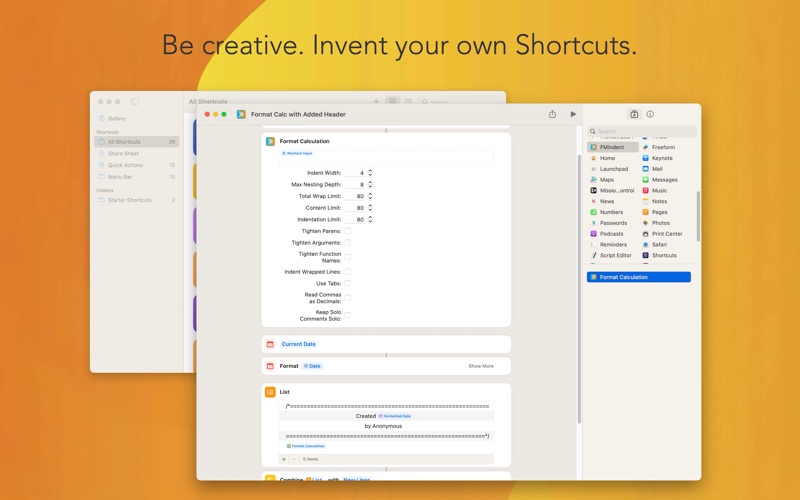Add the Format Calculation action from the library
The height and width of the screenshot is (500, 800).
(639, 277)
